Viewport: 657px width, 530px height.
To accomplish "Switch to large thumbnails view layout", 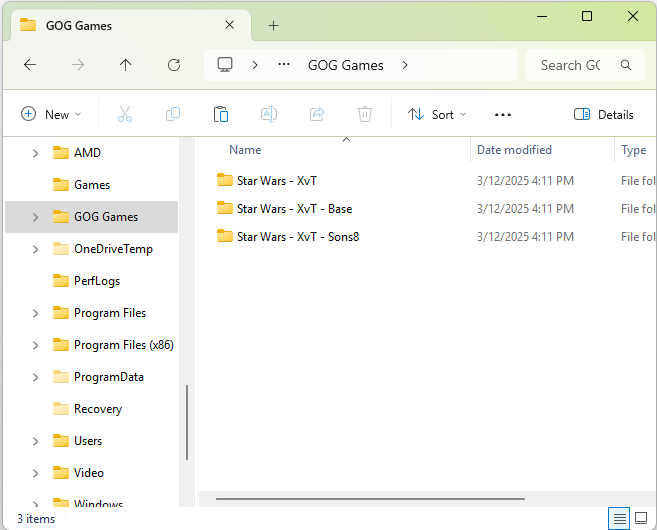I will (641, 518).
